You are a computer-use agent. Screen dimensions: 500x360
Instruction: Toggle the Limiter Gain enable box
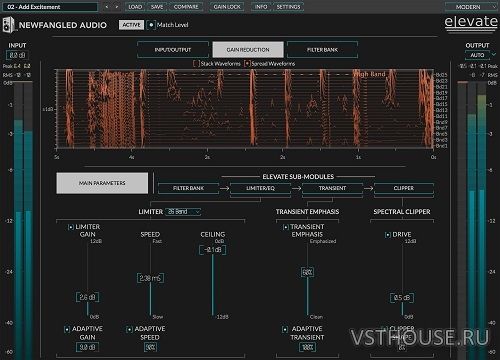coord(71,227)
